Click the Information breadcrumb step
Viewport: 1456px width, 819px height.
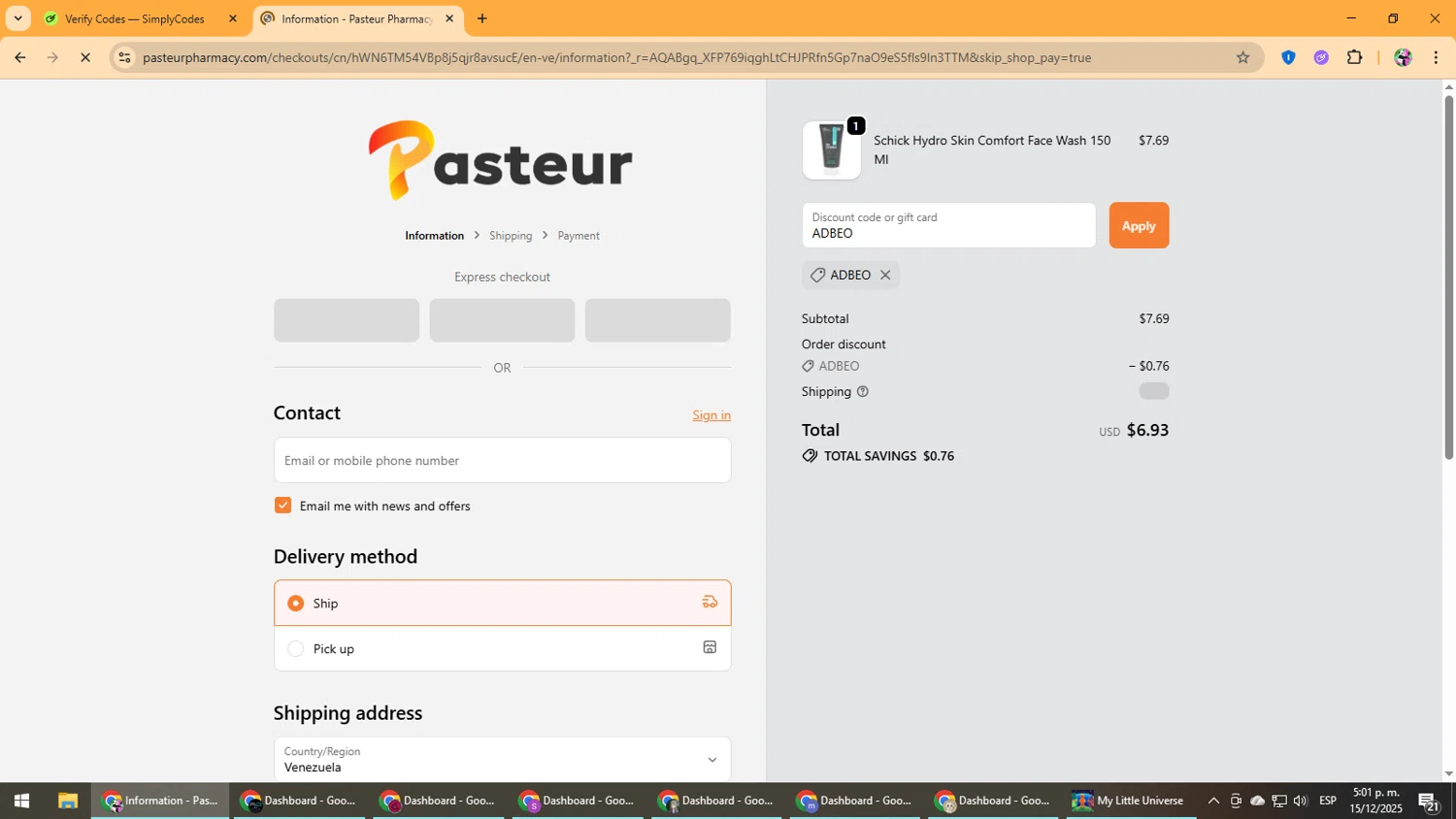point(434,236)
